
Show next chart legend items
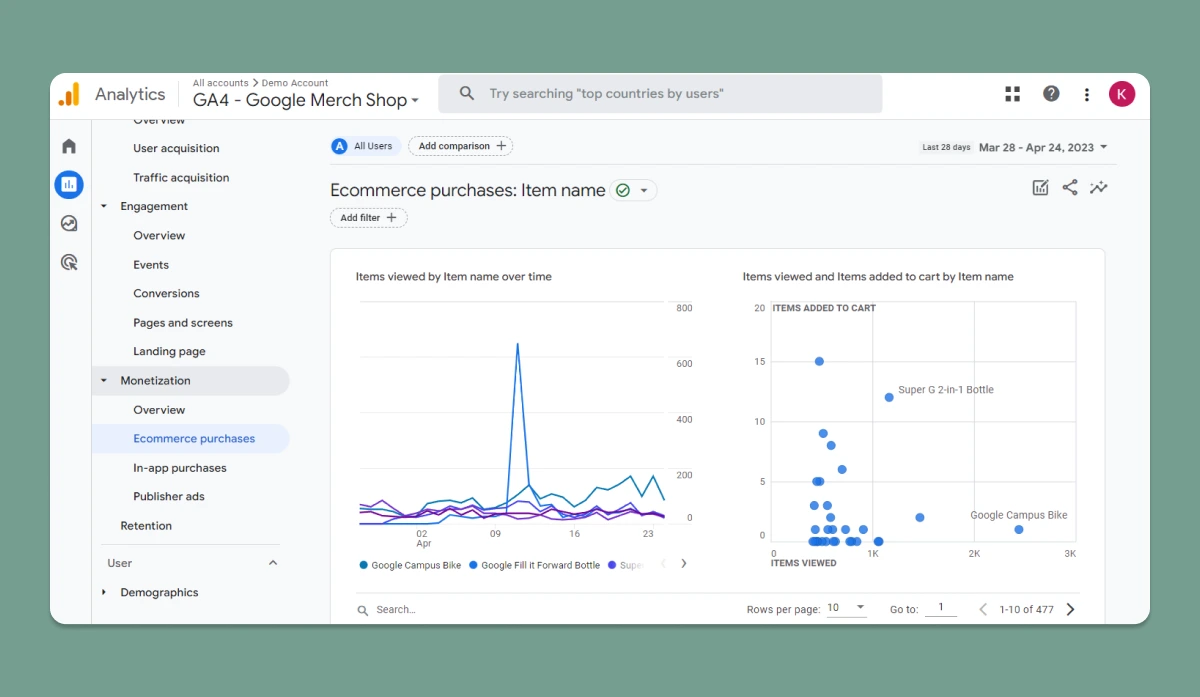pos(684,563)
